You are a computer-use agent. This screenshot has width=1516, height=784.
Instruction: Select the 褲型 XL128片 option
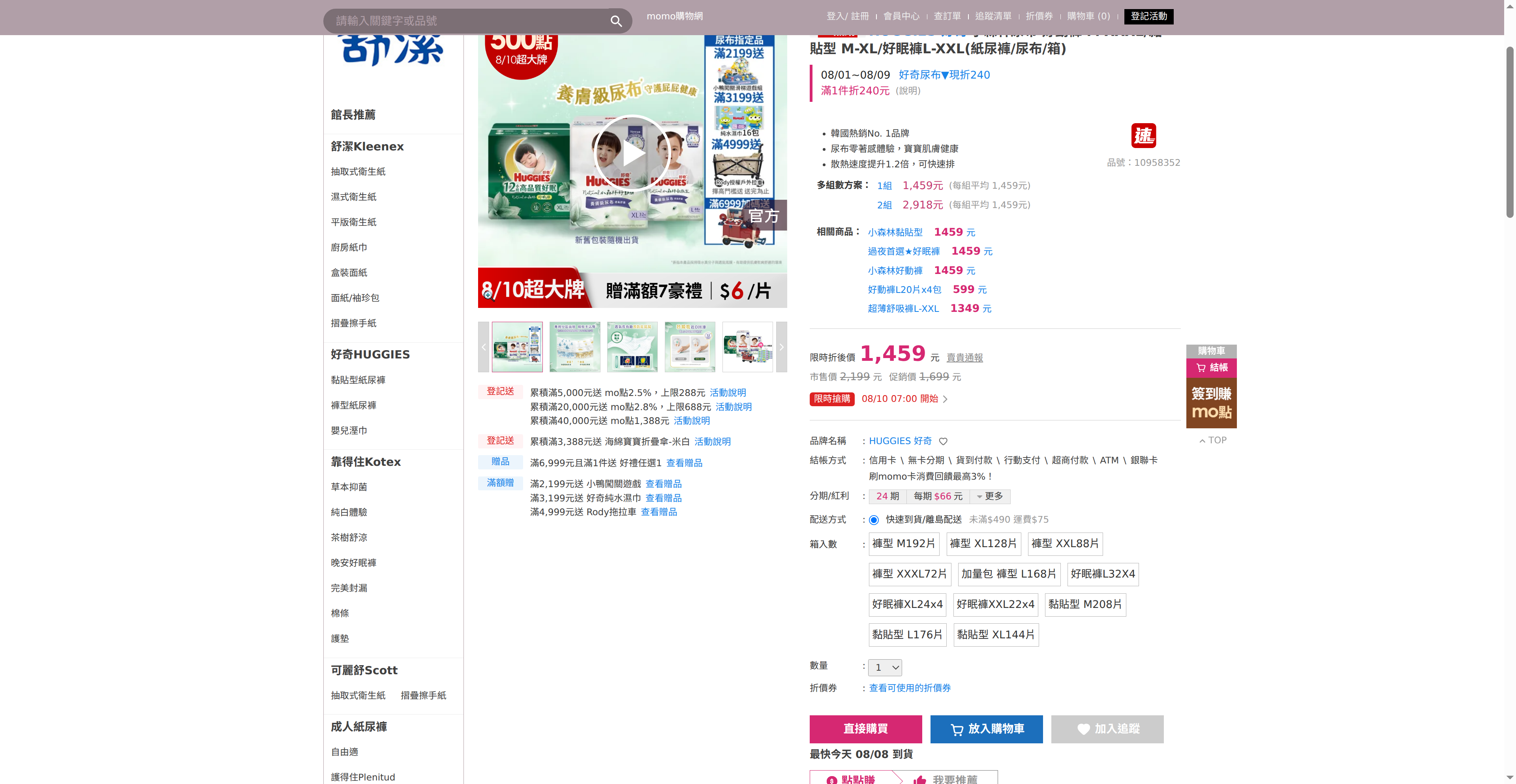click(x=983, y=544)
